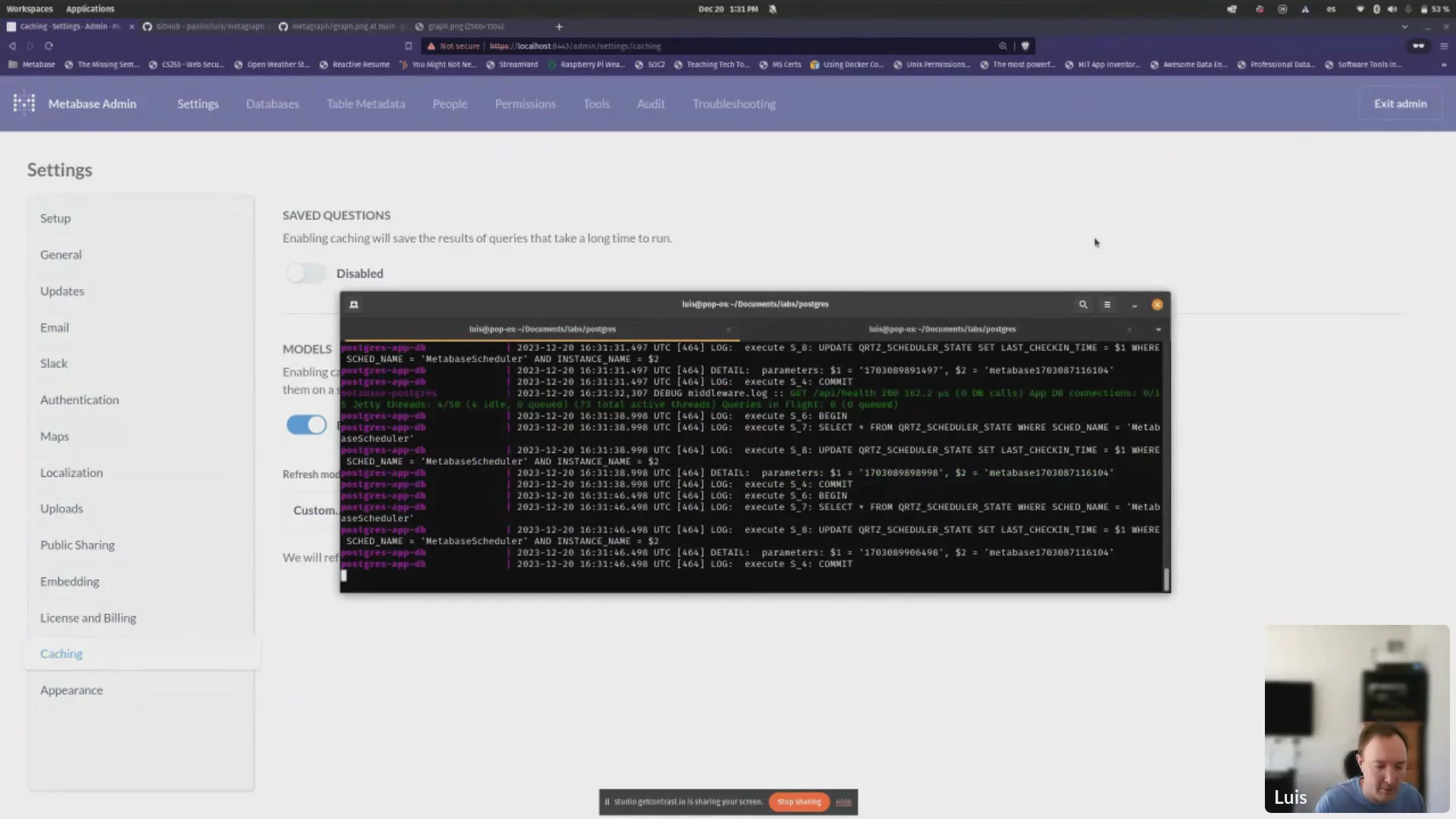Open the Settings admin tab

(x=198, y=104)
